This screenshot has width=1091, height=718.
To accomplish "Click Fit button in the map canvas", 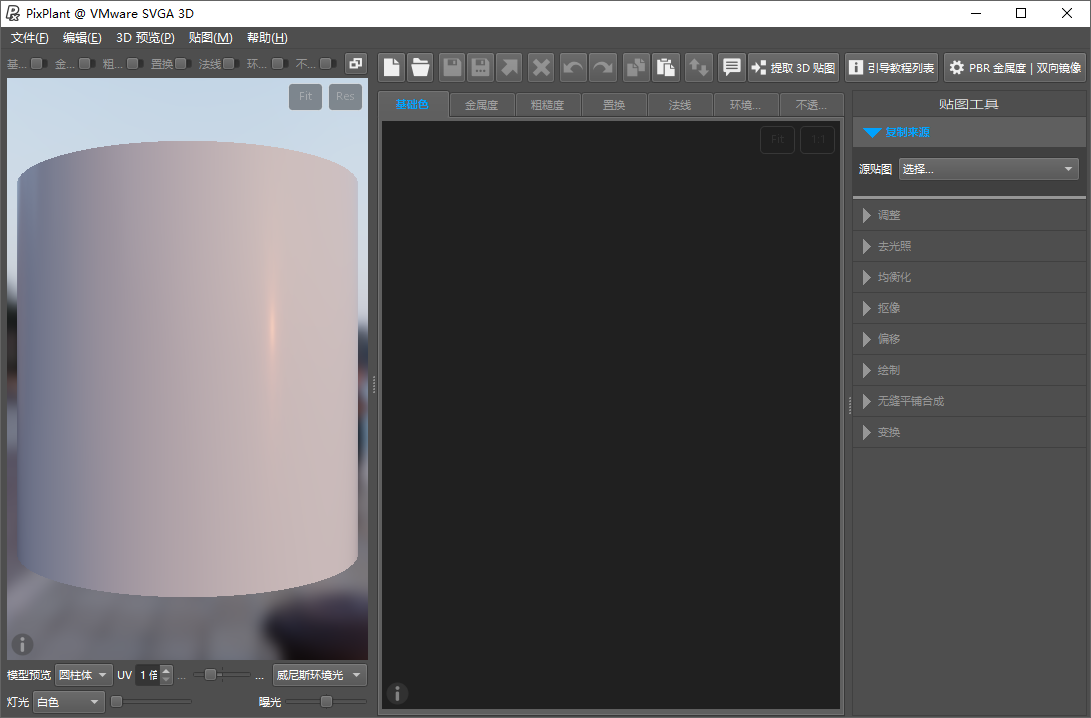I will tap(777, 139).
